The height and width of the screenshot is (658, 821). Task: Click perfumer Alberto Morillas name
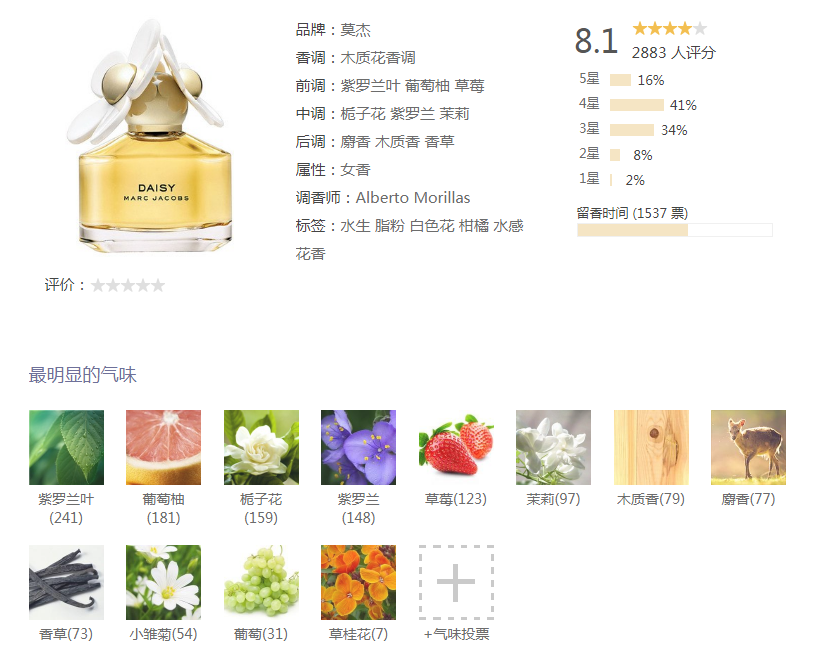[x=413, y=197]
